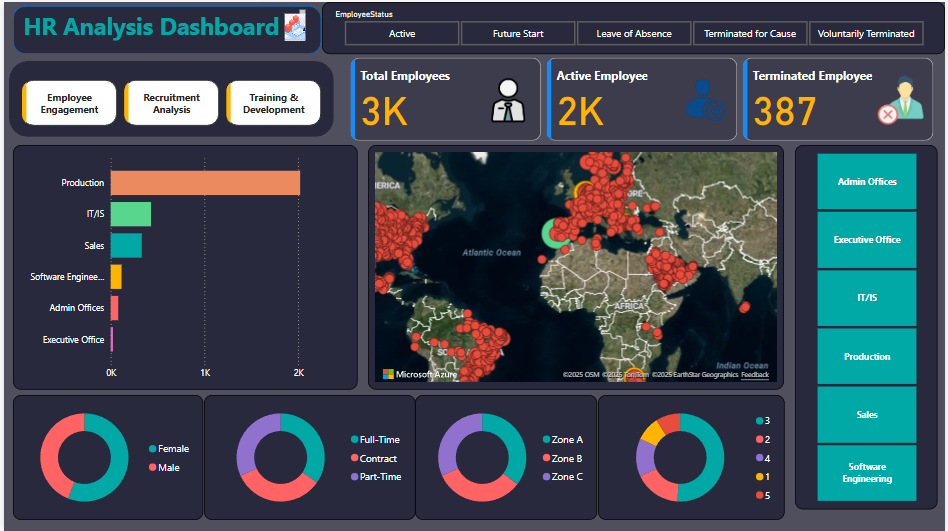
Task: Open the Employee Engagement page
Action: pyautogui.click(x=69, y=103)
